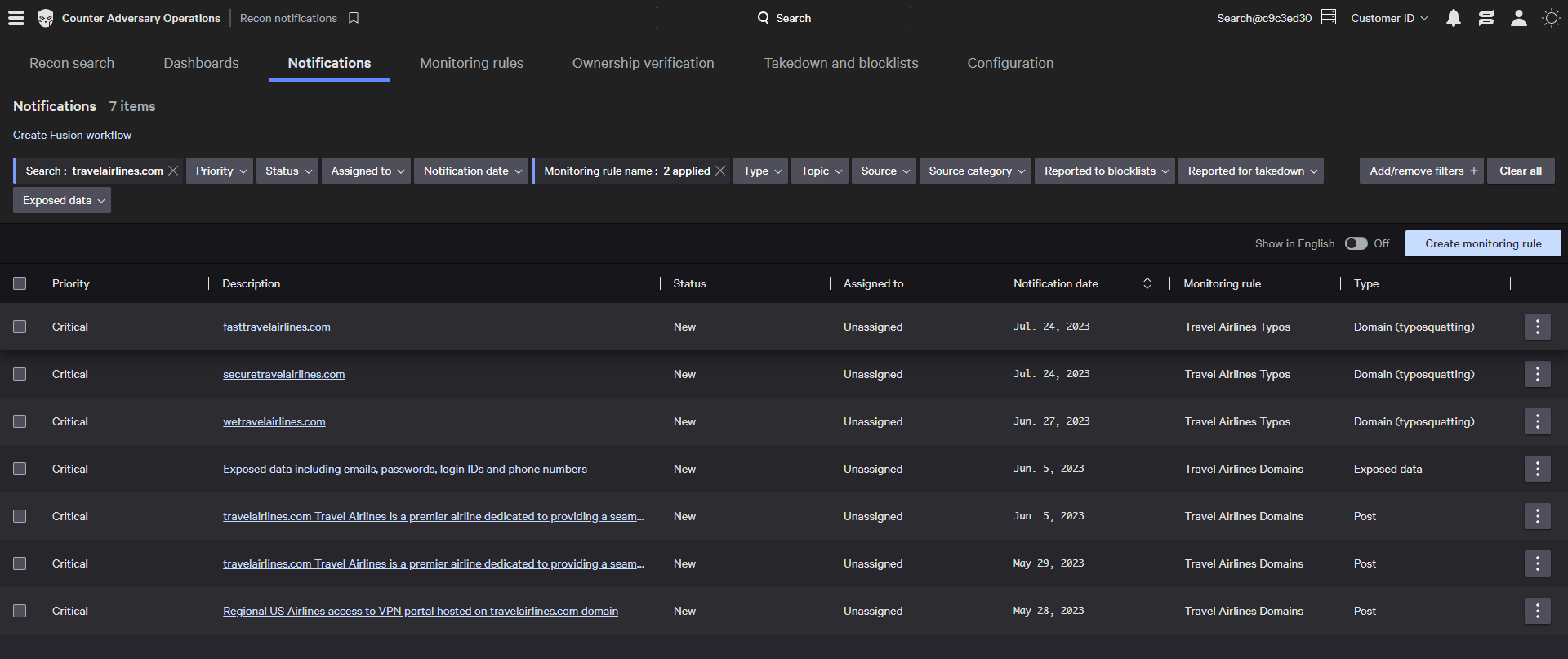The image size is (1568, 659).
Task: Open Regional US Airlines VPN portal link
Action: click(x=421, y=611)
